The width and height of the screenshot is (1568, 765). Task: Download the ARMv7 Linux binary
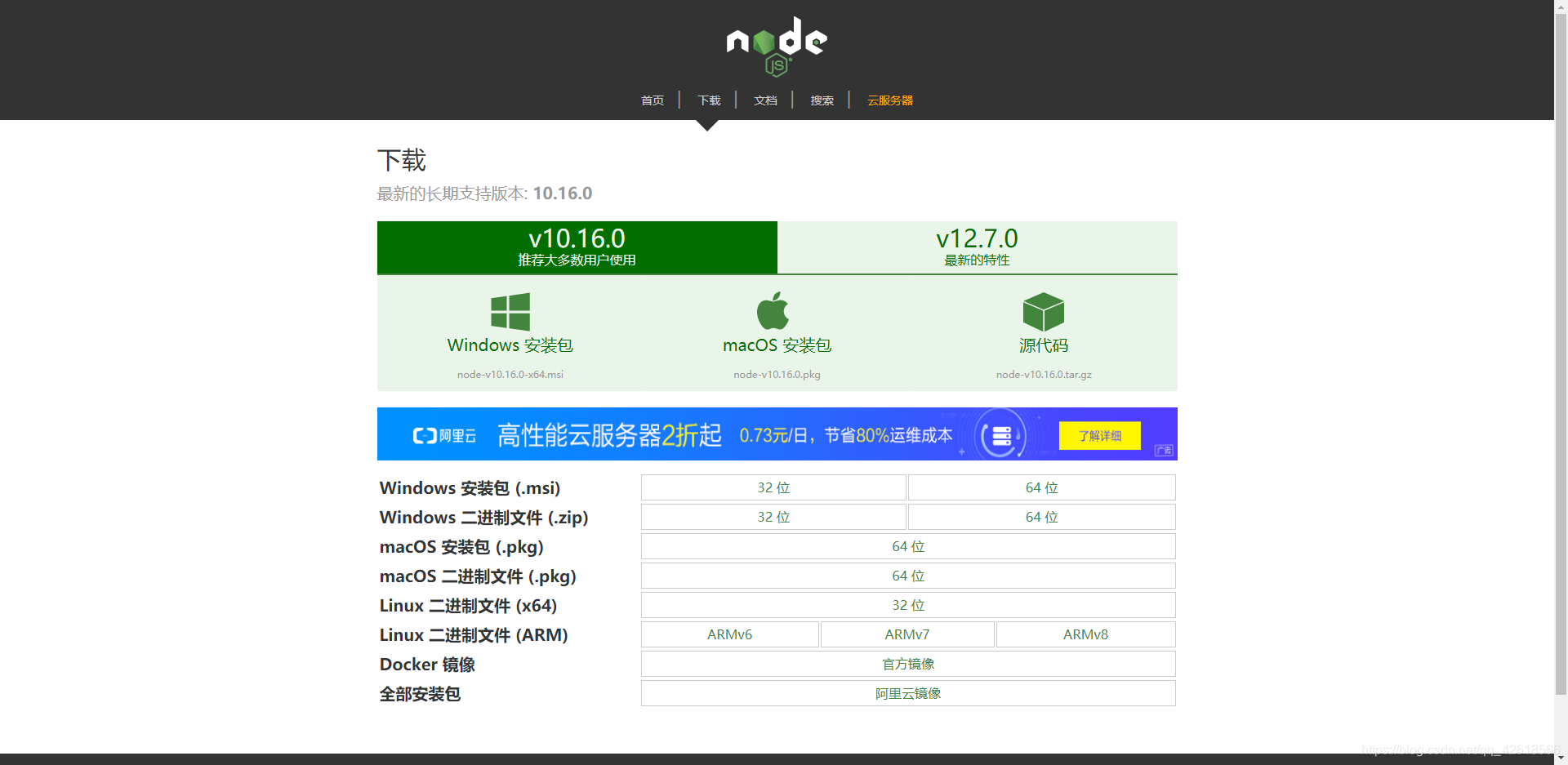907,634
